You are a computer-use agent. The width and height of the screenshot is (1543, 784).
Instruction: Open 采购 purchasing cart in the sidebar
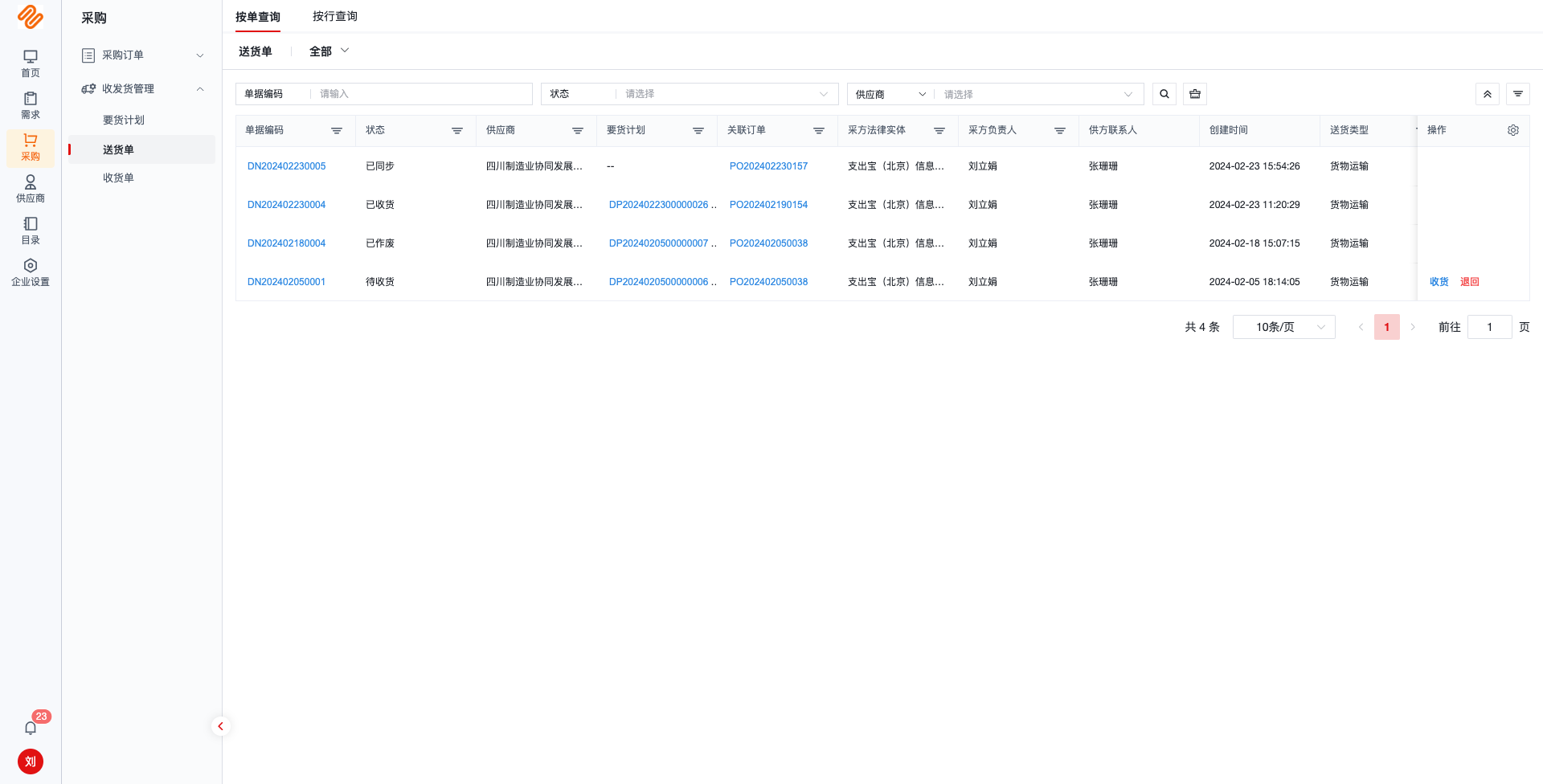point(31,148)
